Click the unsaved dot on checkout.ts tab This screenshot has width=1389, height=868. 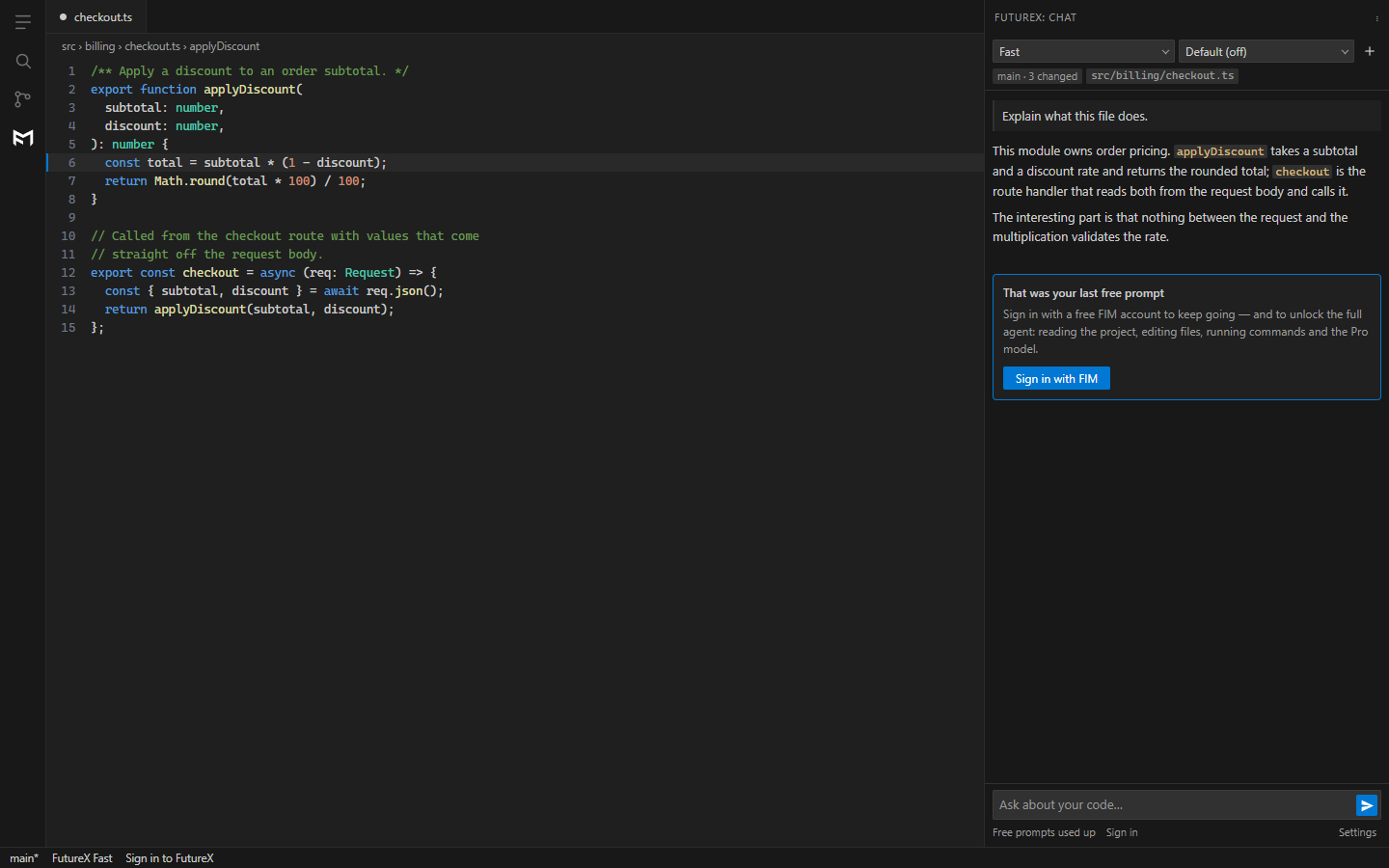[x=63, y=17]
